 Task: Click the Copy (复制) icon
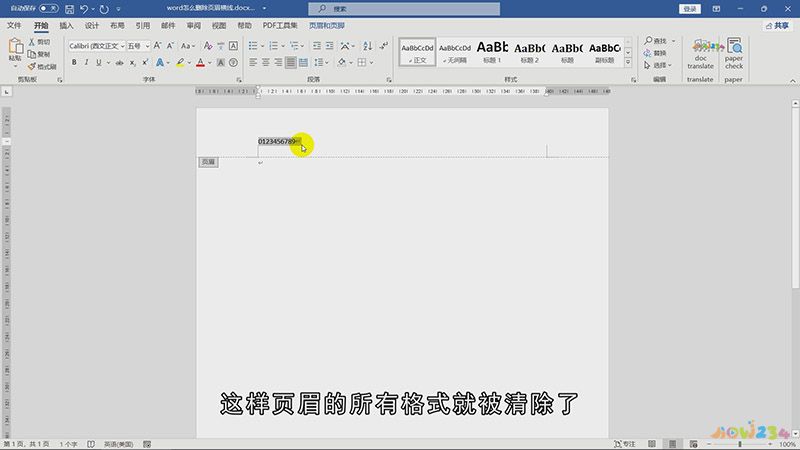(x=32, y=54)
